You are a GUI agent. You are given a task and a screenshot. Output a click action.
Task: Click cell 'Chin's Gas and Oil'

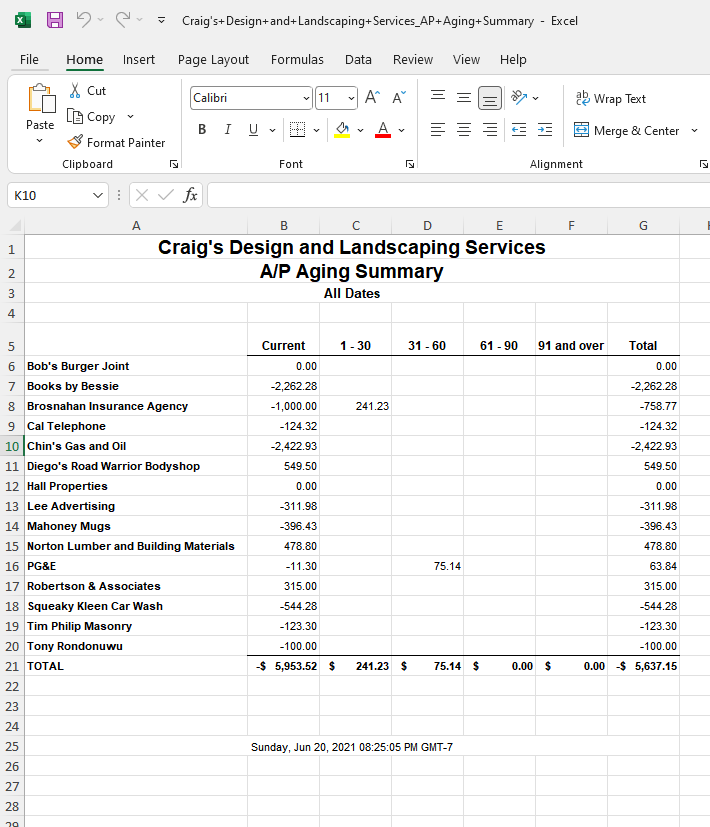(x=136, y=446)
